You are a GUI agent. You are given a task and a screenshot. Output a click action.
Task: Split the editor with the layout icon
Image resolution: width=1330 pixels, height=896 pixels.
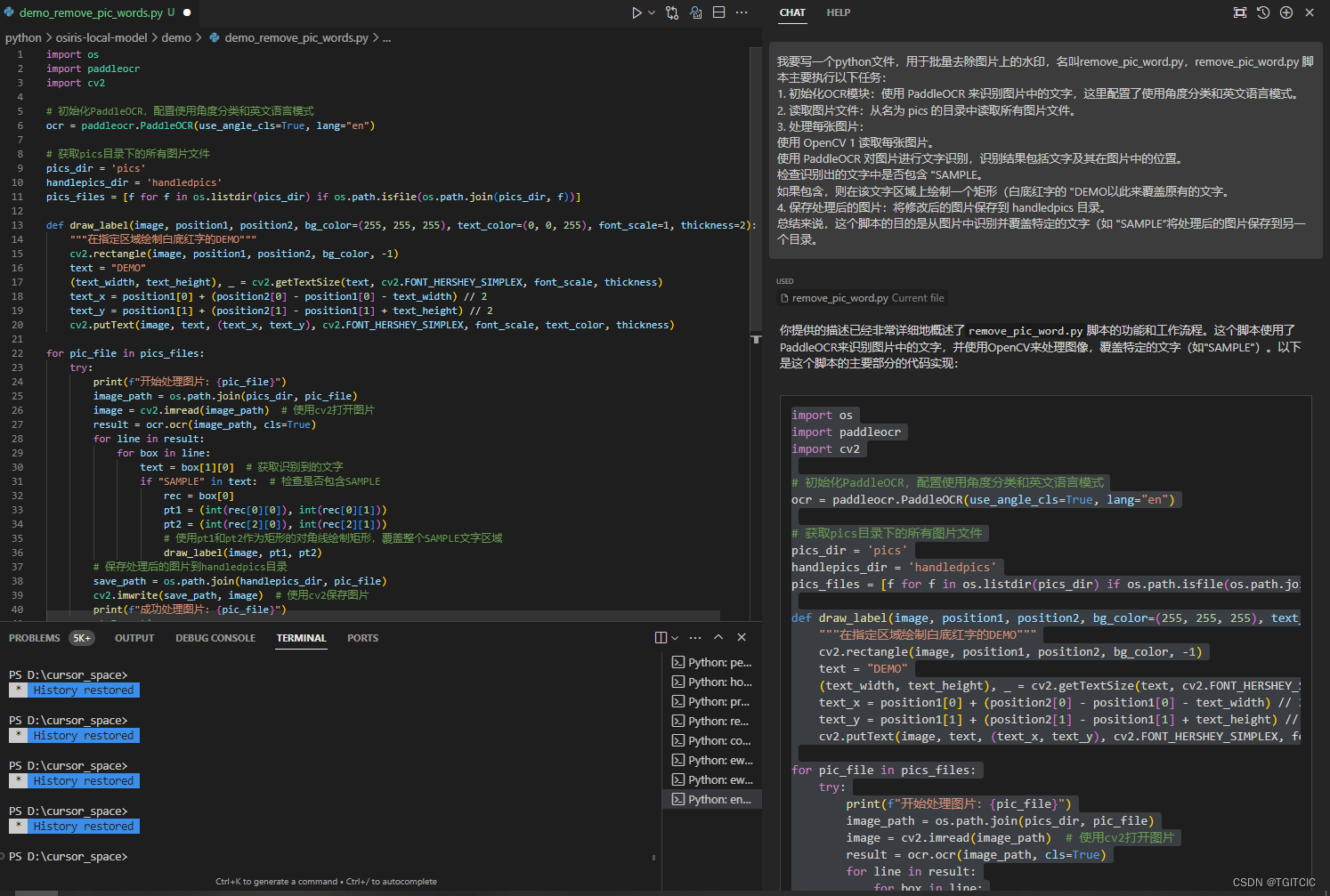tap(718, 12)
